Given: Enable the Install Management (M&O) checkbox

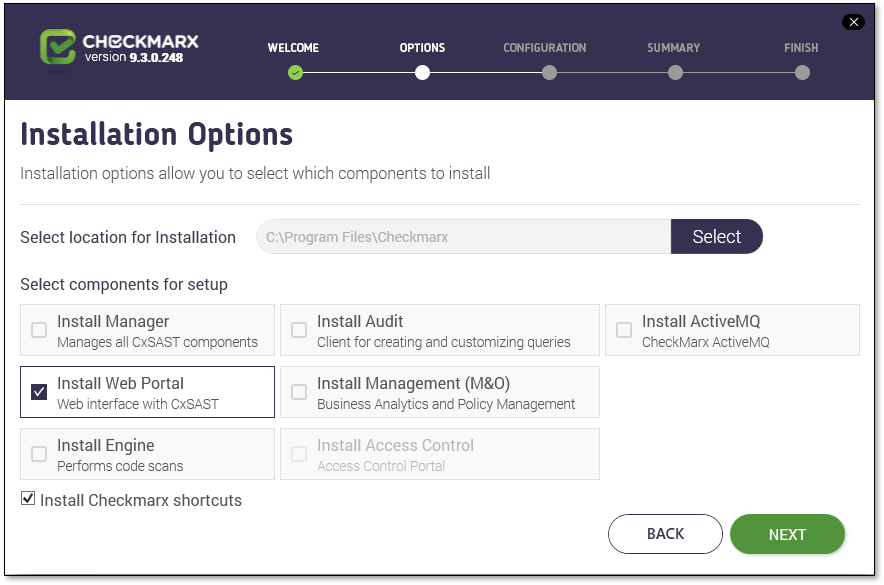Looking at the screenshot, I should 299,392.
